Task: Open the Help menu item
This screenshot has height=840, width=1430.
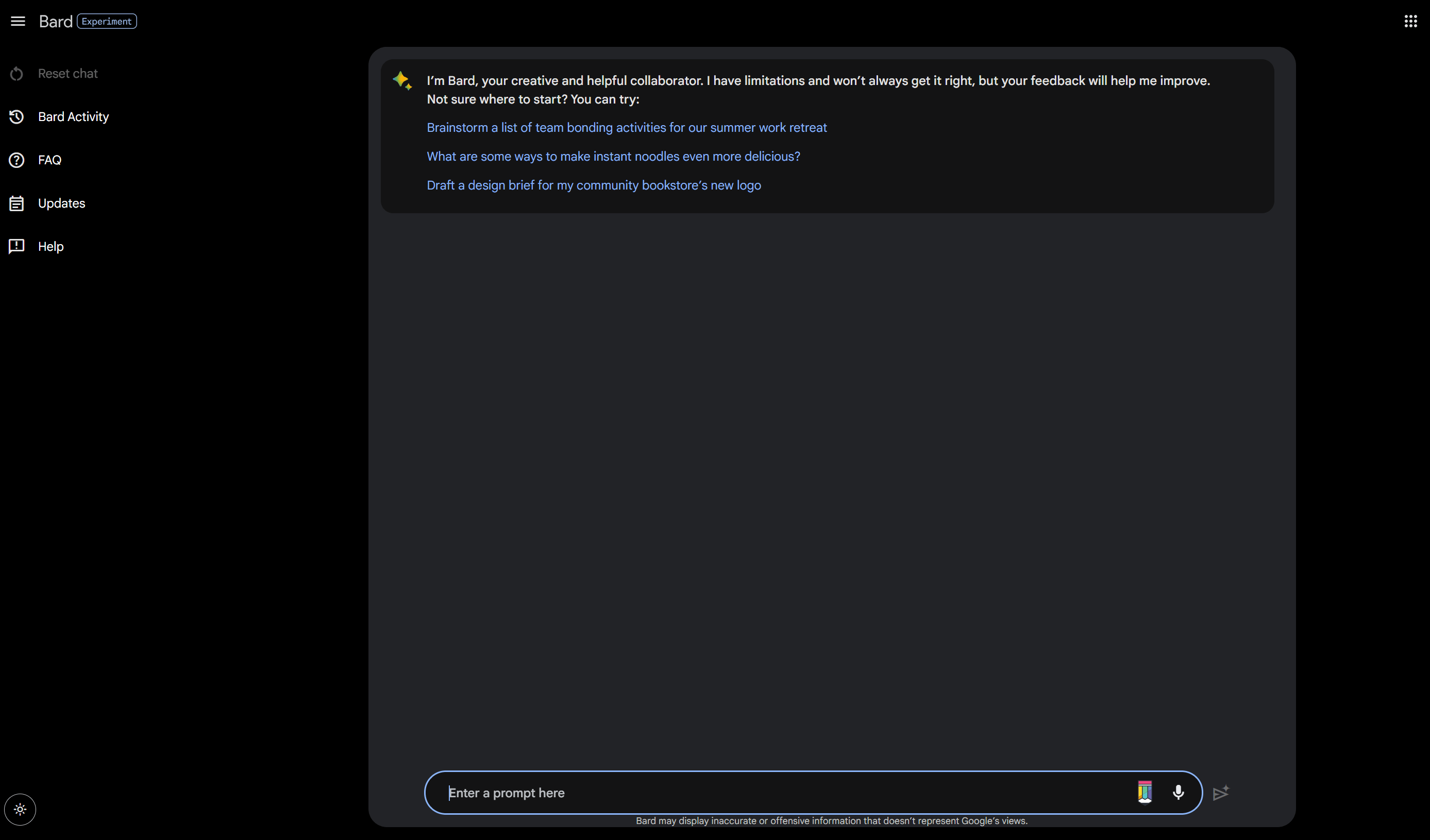Action: click(x=51, y=247)
